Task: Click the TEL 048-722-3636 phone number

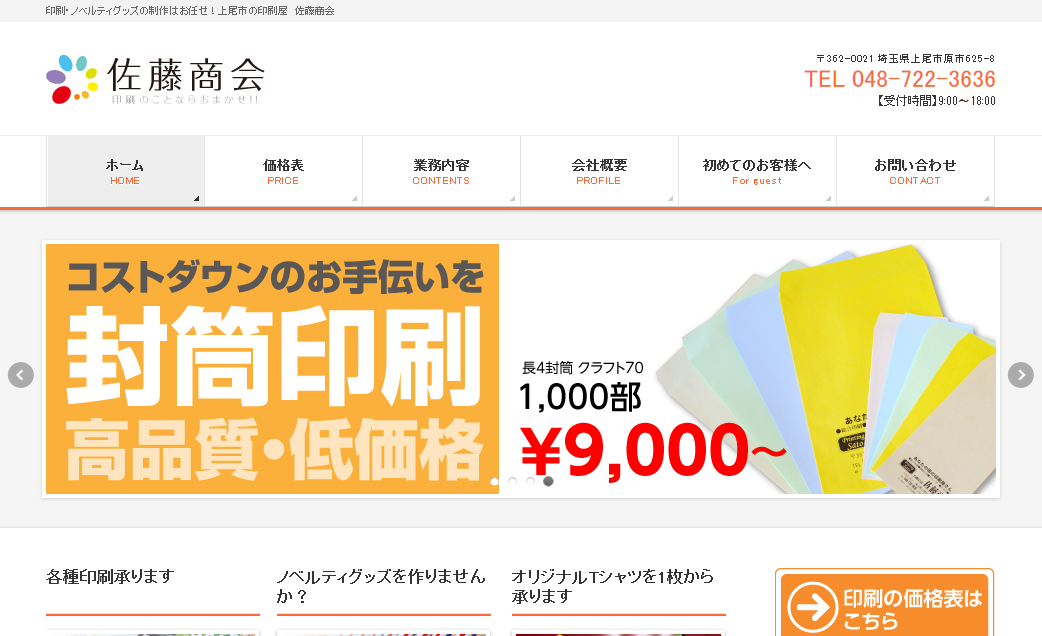Action: pos(900,79)
